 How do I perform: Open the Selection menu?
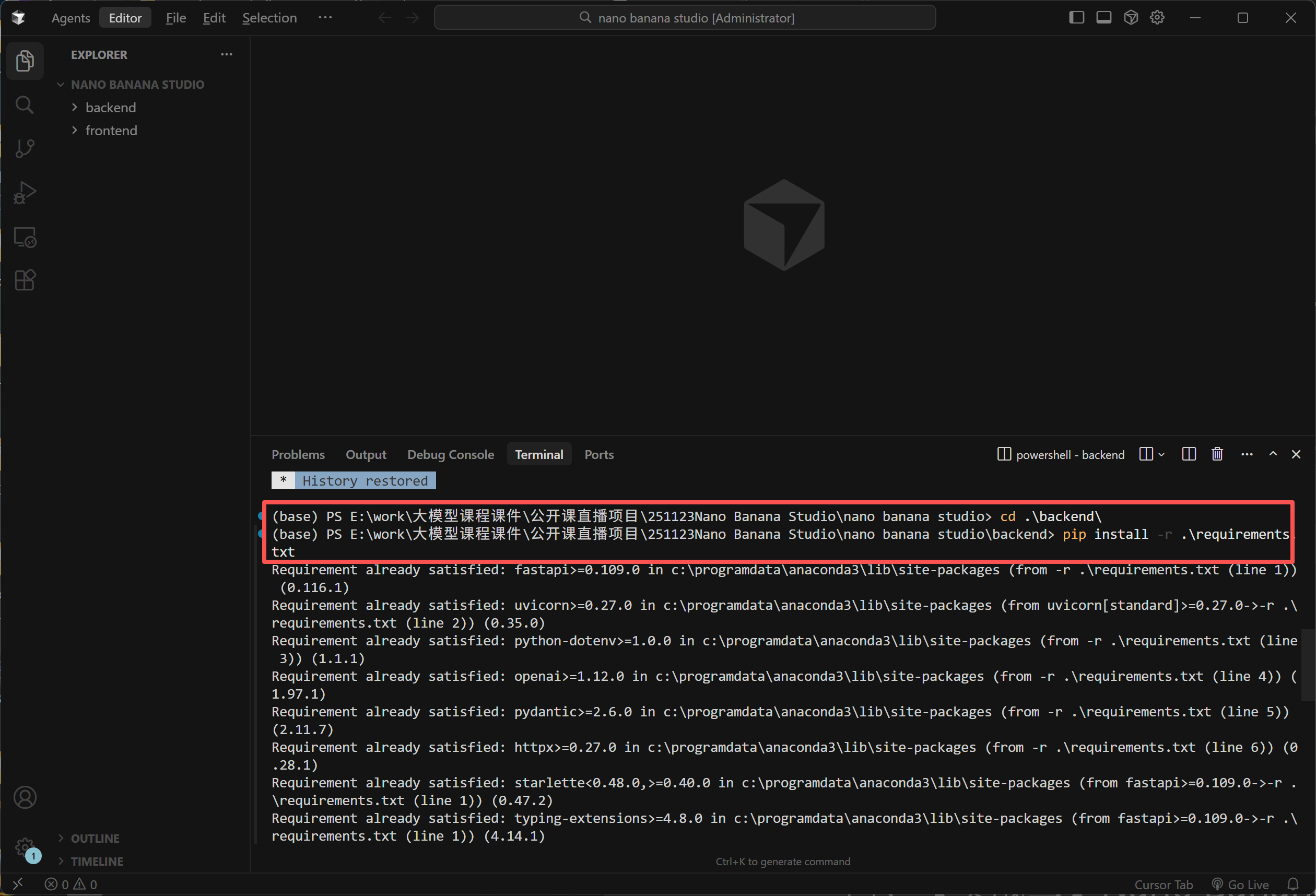pos(269,18)
